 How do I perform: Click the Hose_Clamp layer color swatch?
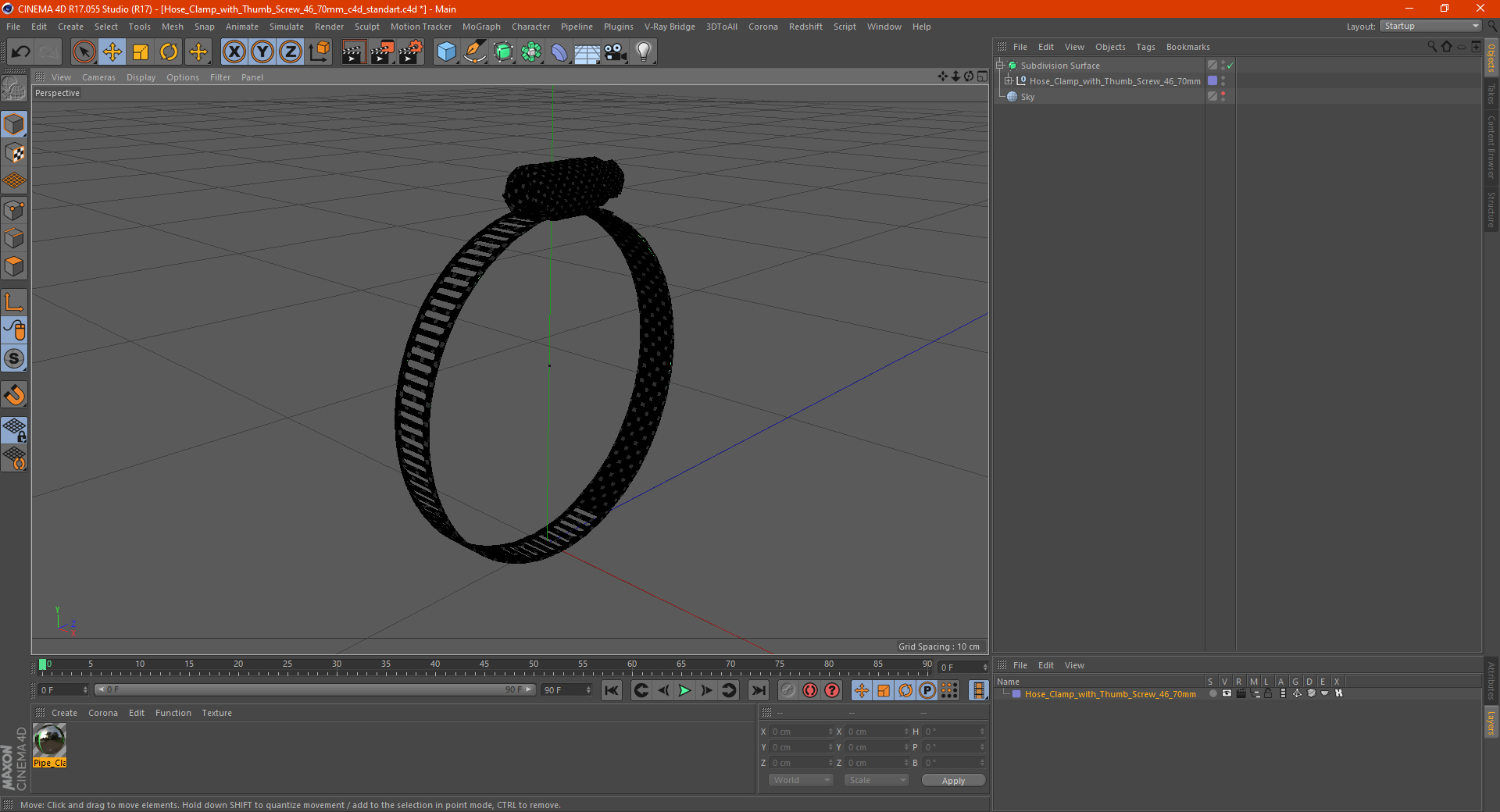1016,693
